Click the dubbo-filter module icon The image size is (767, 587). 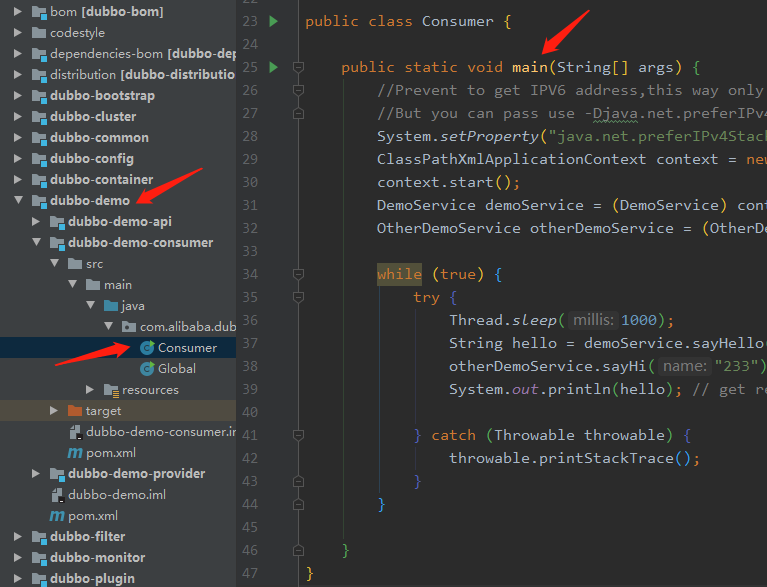pos(39,537)
